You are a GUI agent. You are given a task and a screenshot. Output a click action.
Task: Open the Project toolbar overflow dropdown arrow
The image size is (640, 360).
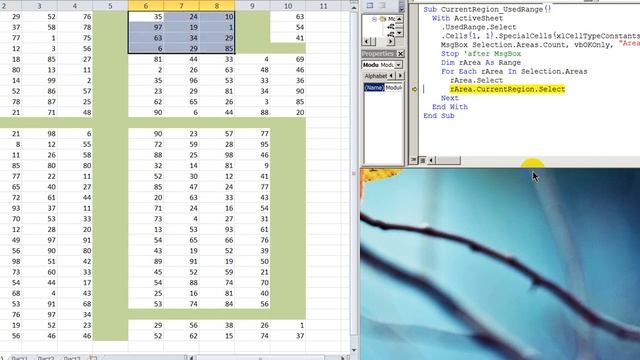click(401, 8)
